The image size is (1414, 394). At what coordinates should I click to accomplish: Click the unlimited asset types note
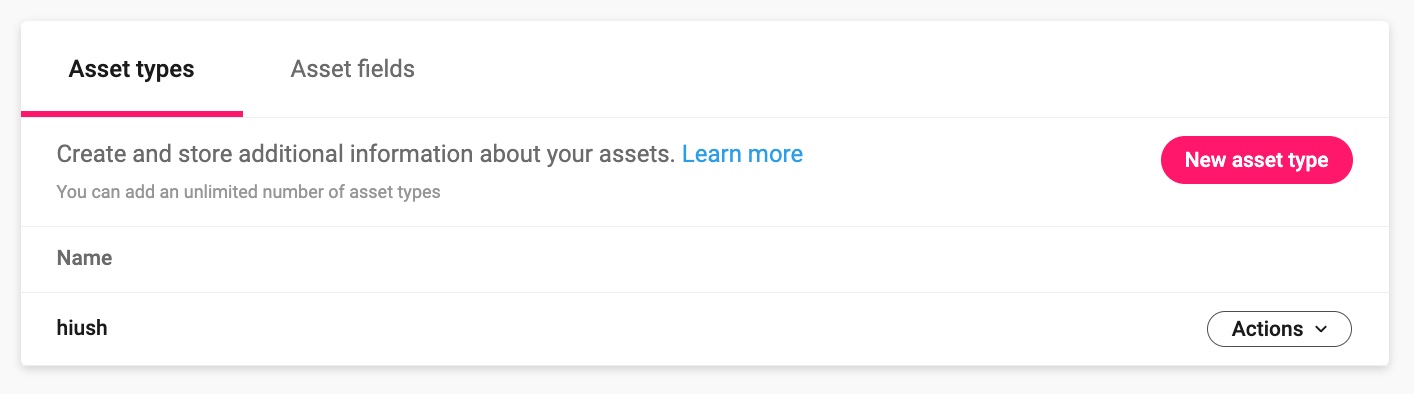(248, 191)
